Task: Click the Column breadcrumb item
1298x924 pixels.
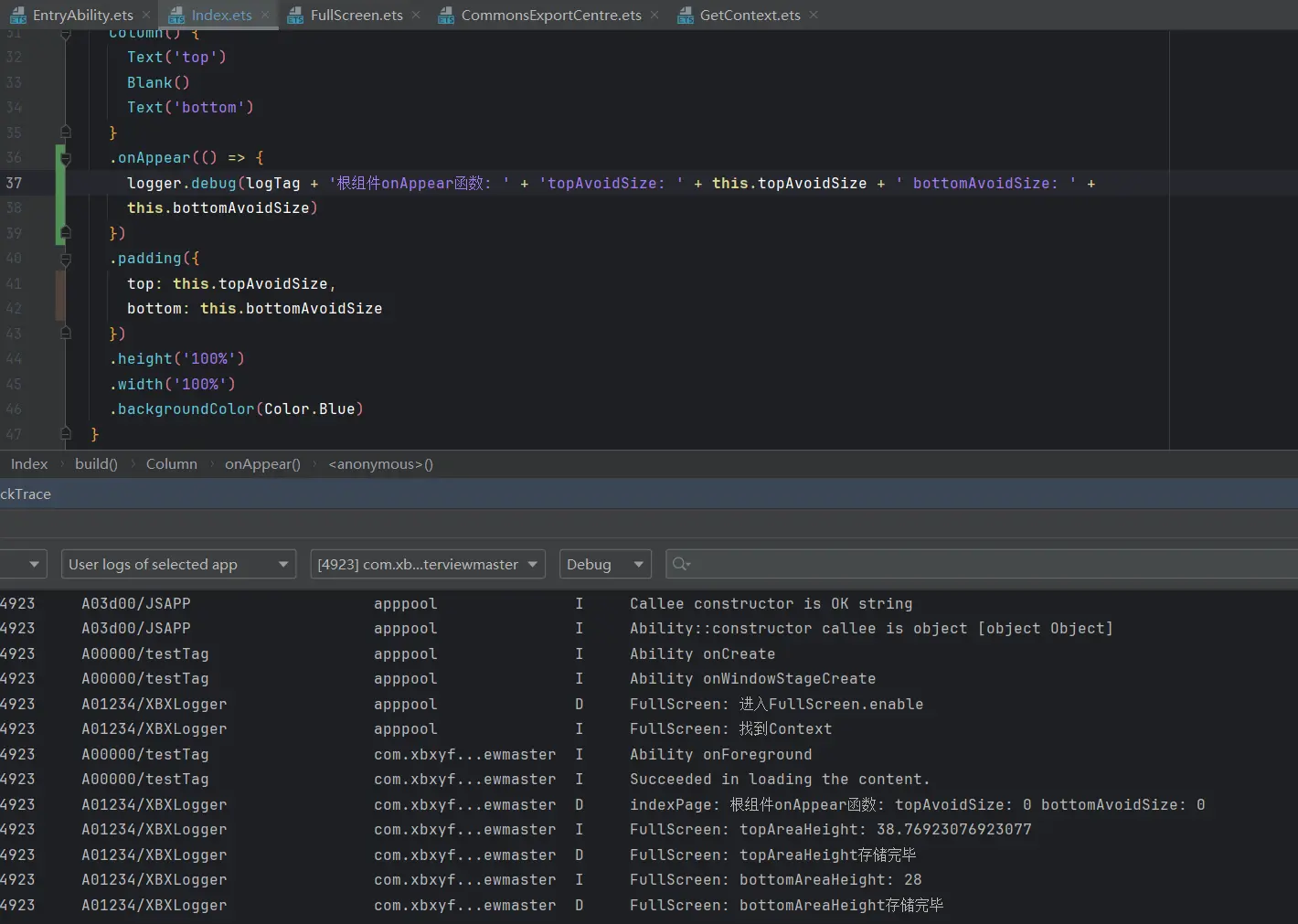Action: (171, 464)
